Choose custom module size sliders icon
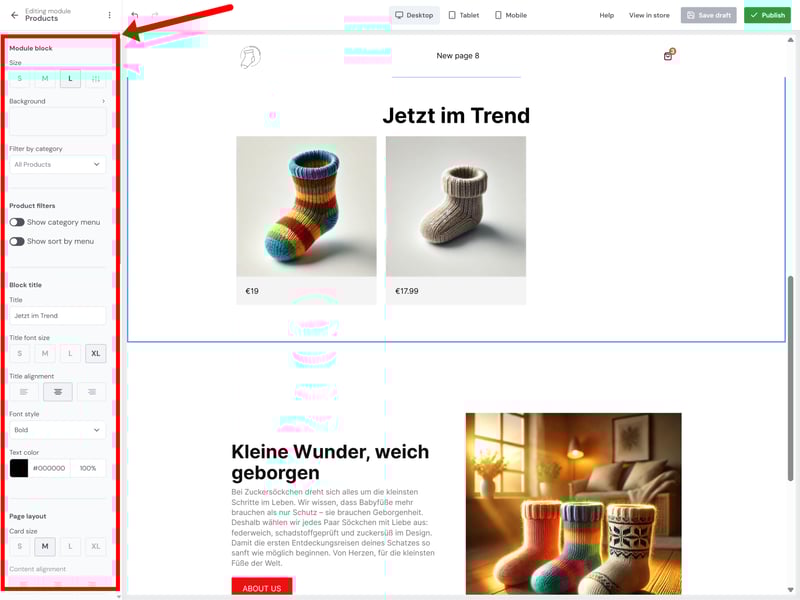Screen dimensions: 800x600 [96, 79]
